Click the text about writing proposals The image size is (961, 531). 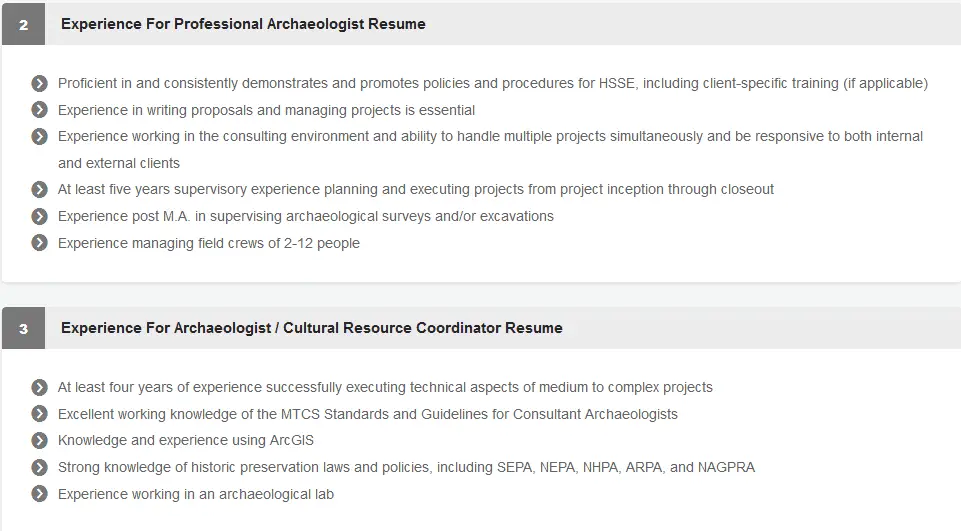point(266,110)
